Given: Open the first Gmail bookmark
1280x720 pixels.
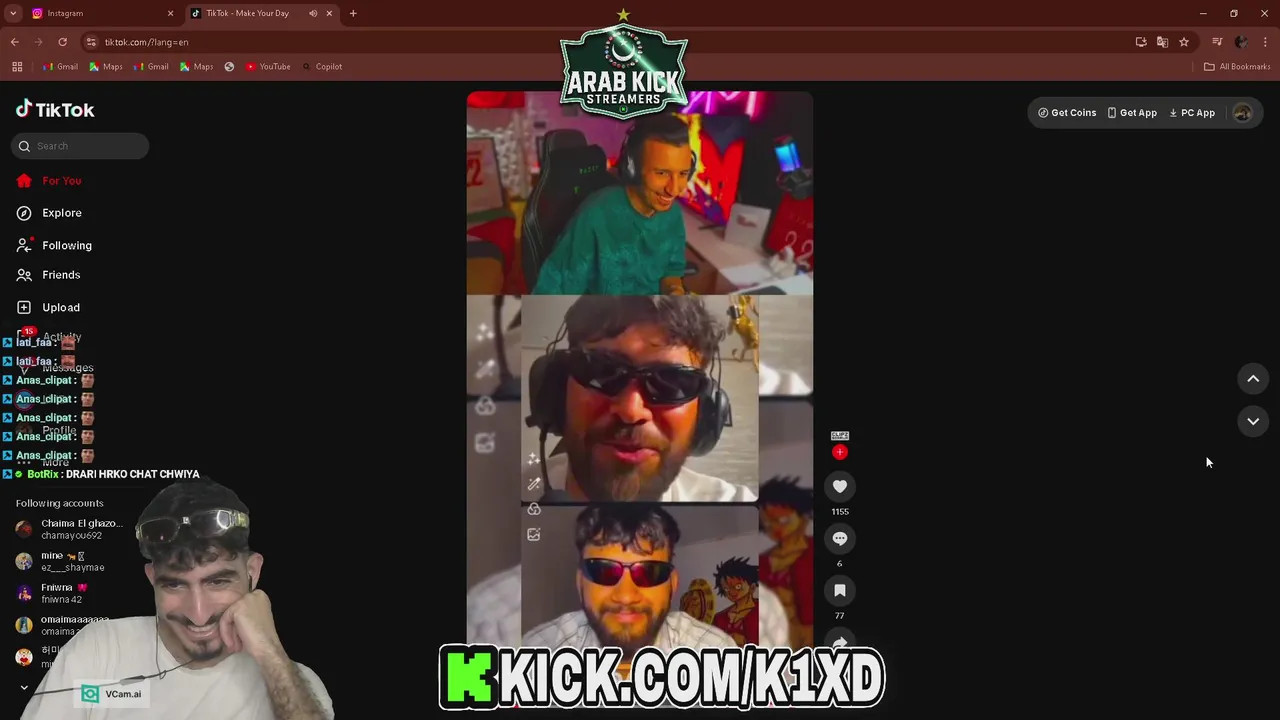Looking at the screenshot, I should point(60,67).
